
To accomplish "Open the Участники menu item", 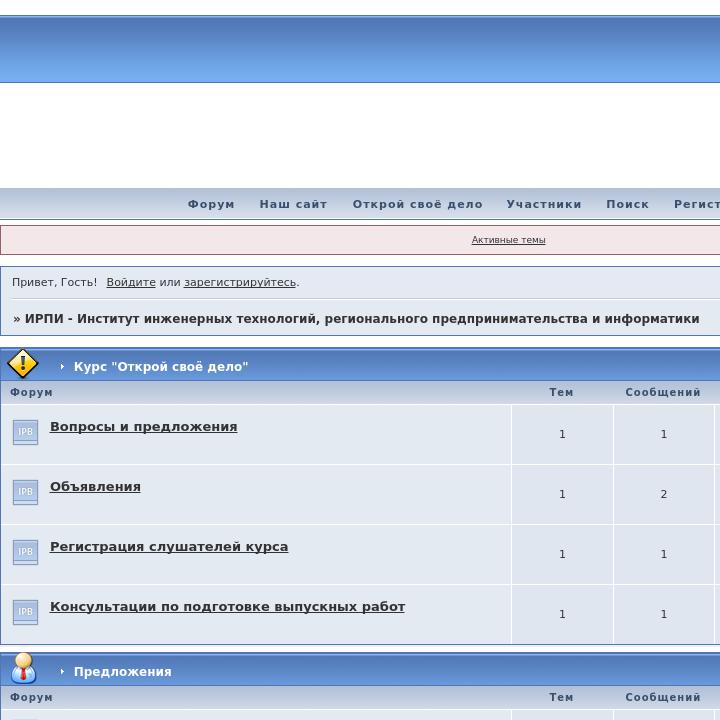I will (544, 204).
